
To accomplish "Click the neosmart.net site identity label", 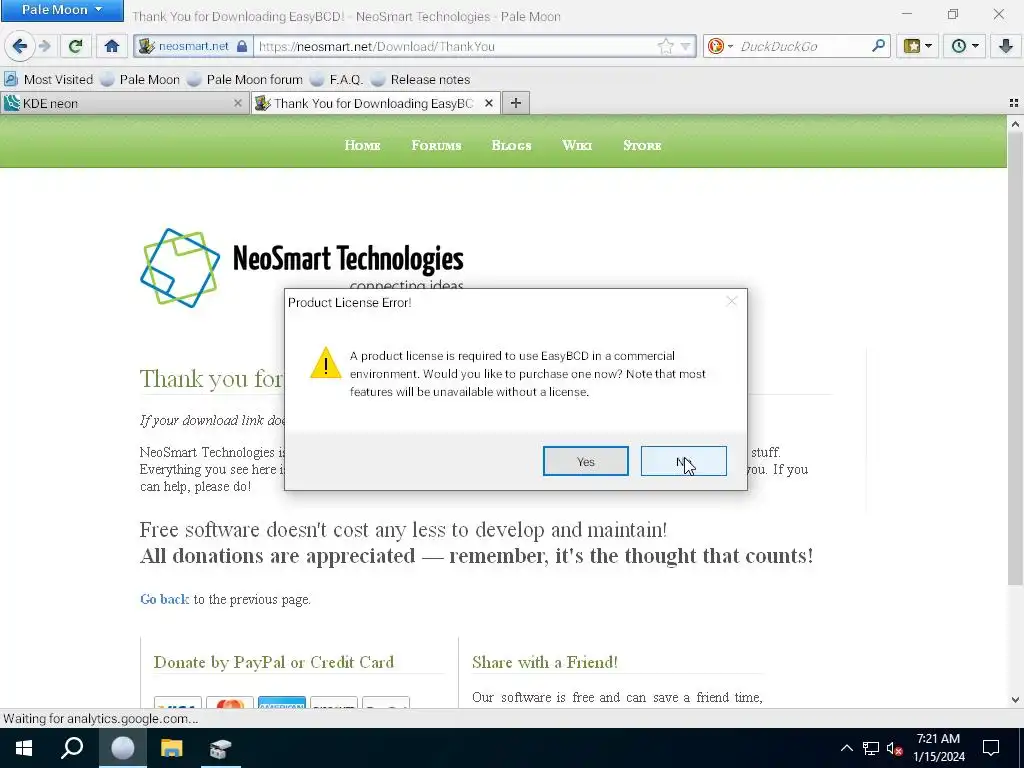I will [x=193, y=46].
